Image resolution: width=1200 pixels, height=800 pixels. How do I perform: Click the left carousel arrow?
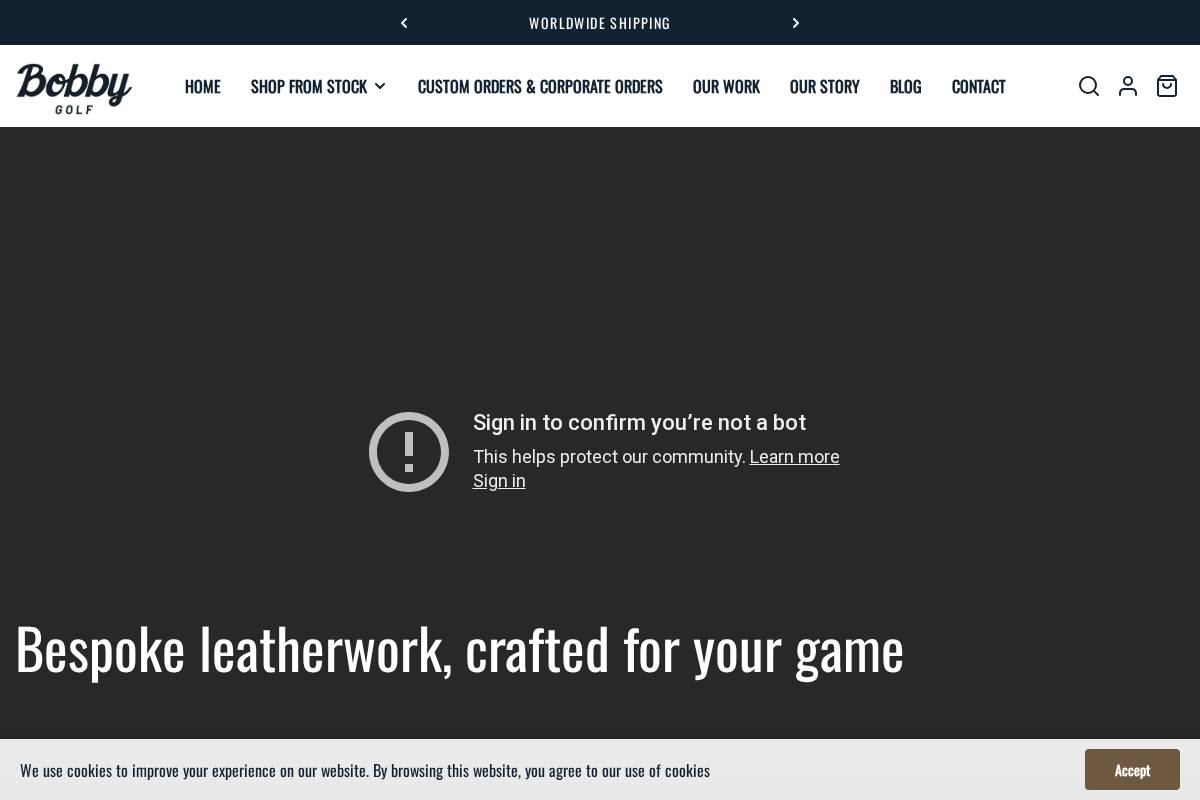click(x=404, y=22)
